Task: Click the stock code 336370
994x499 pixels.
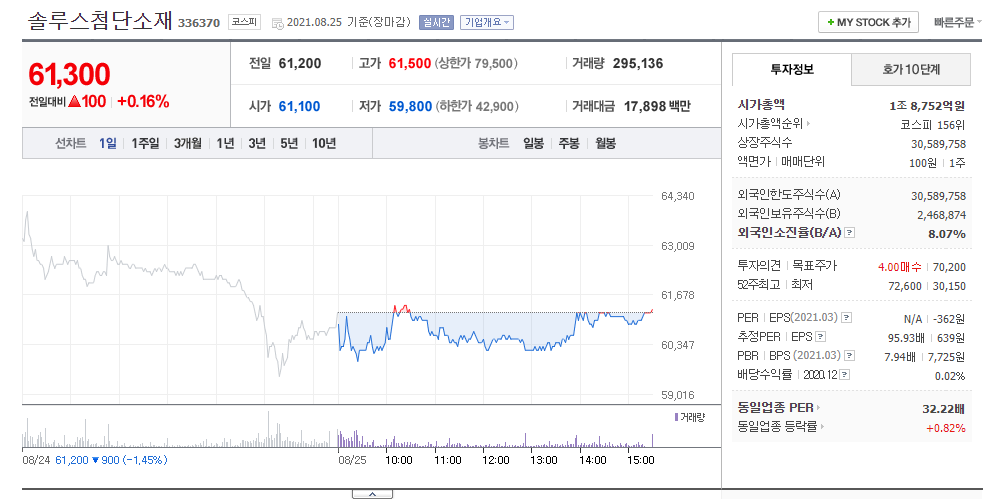Action: tap(199, 23)
